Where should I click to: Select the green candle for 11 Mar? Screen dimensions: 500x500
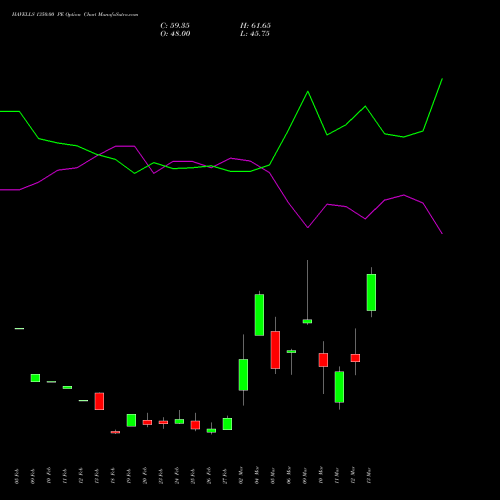pyautogui.click(x=339, y=387)
